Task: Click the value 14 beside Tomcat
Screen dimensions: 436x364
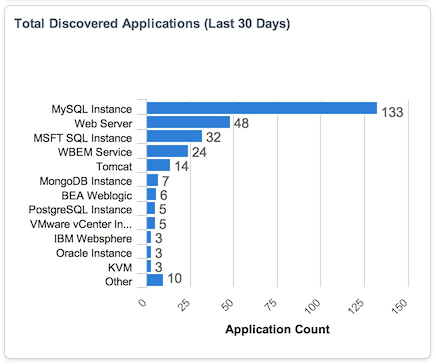Action: click(x=182, y=166)
